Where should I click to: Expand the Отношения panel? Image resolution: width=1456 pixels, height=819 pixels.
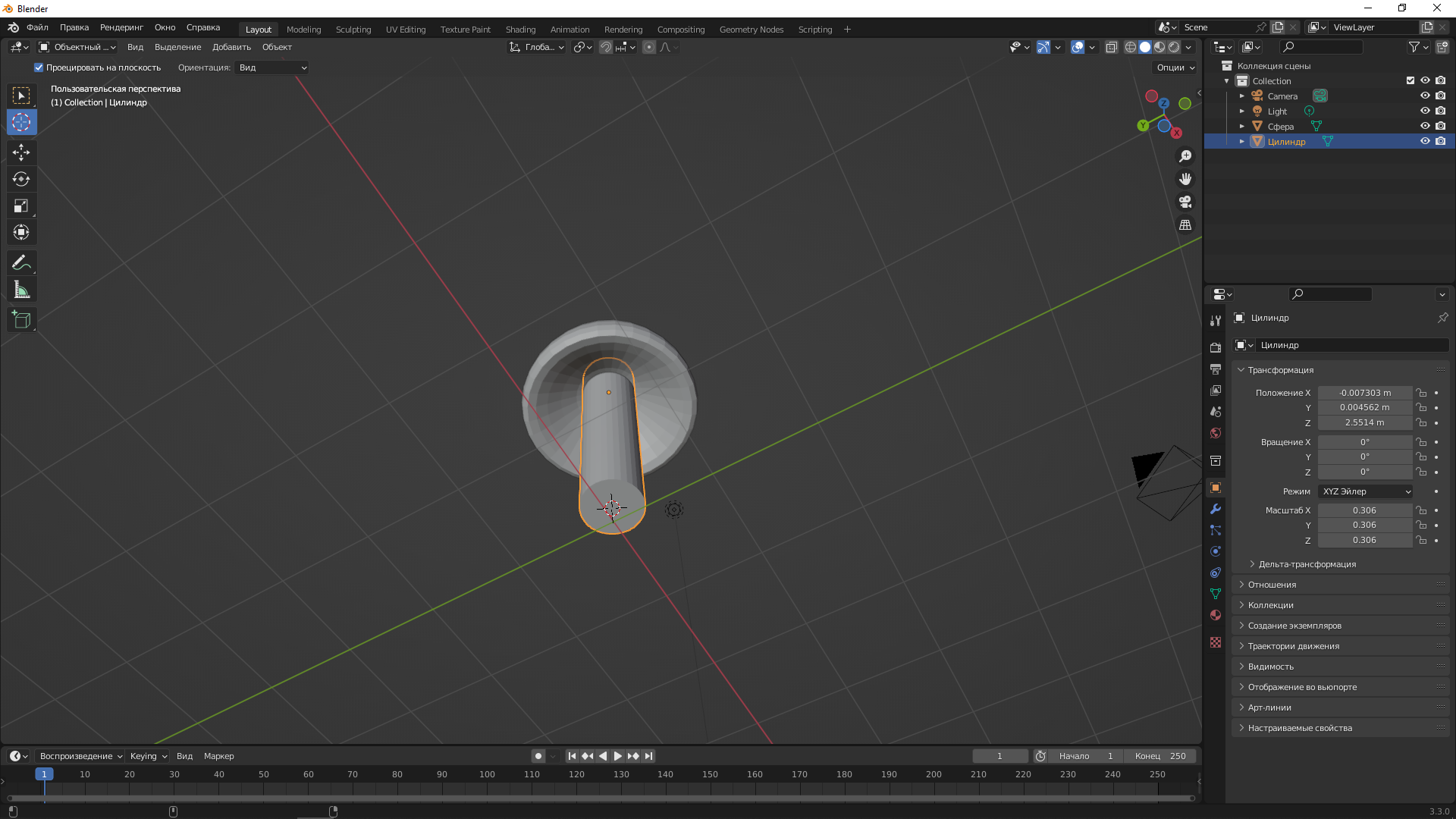(1341, 585)
